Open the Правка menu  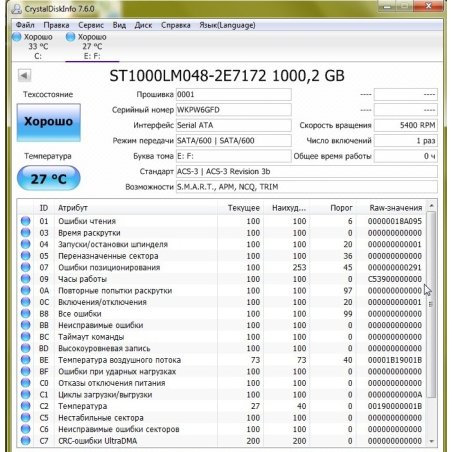click(56, 25)
